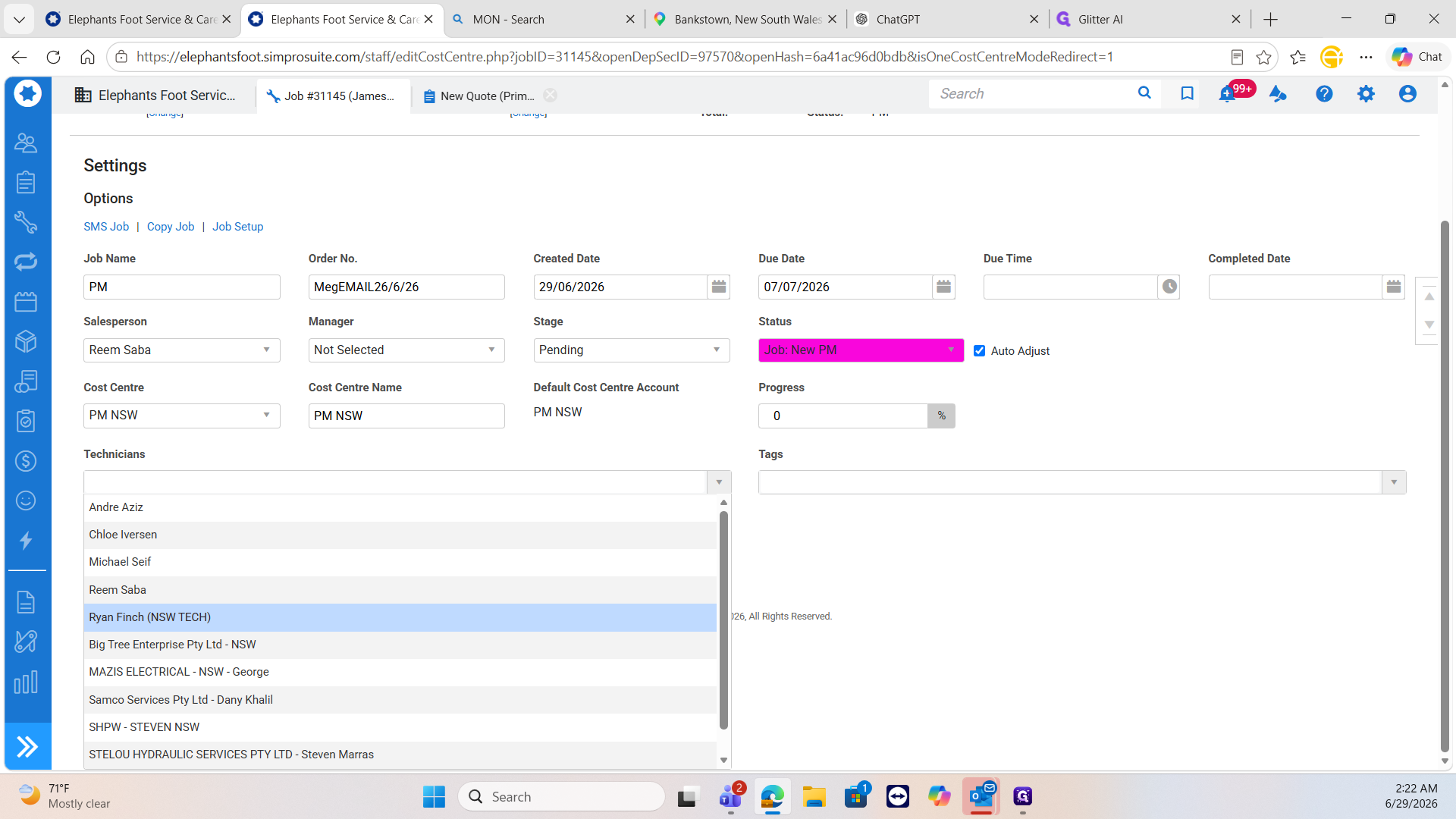Open Elephants Foot Service company tab
The height and width of the screenshot is (819, 1456).
[155, 96]
